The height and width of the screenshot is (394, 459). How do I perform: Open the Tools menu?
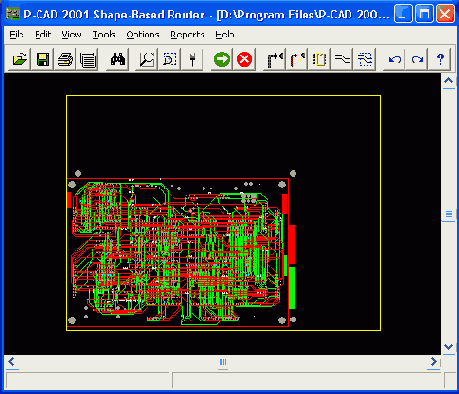104,34
